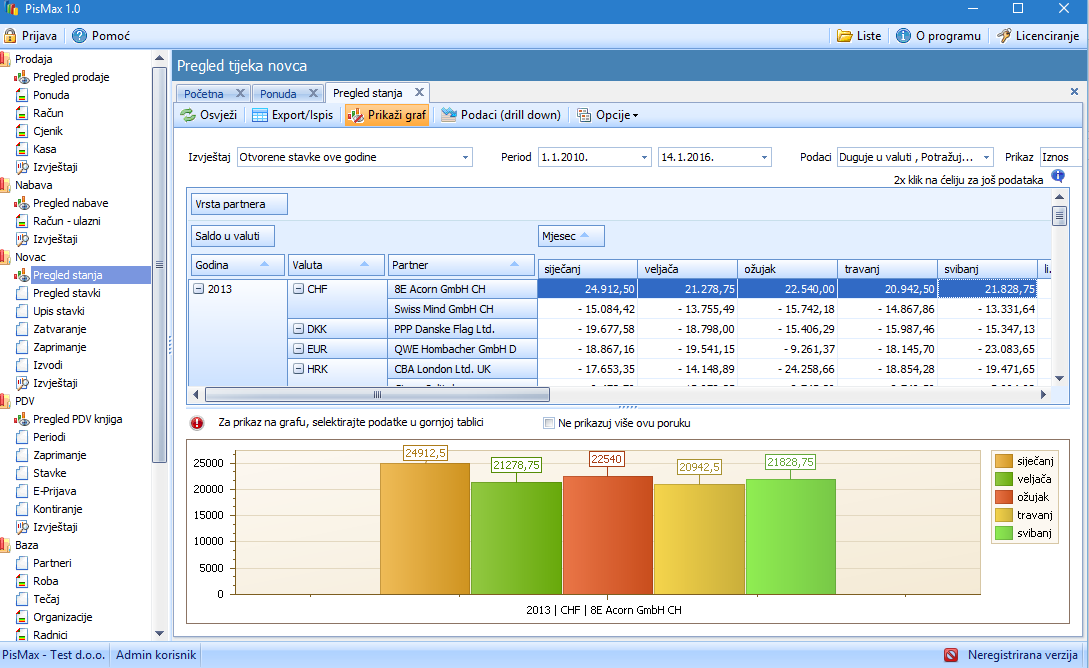Click the sidebar scroll down arrow
The image size is (1089, 668).
pyautogui.click(x=159, y=633)
